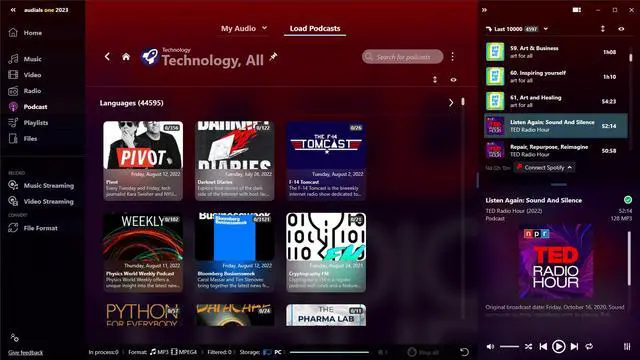Open the Pivot podcast card

click(143, 160)
